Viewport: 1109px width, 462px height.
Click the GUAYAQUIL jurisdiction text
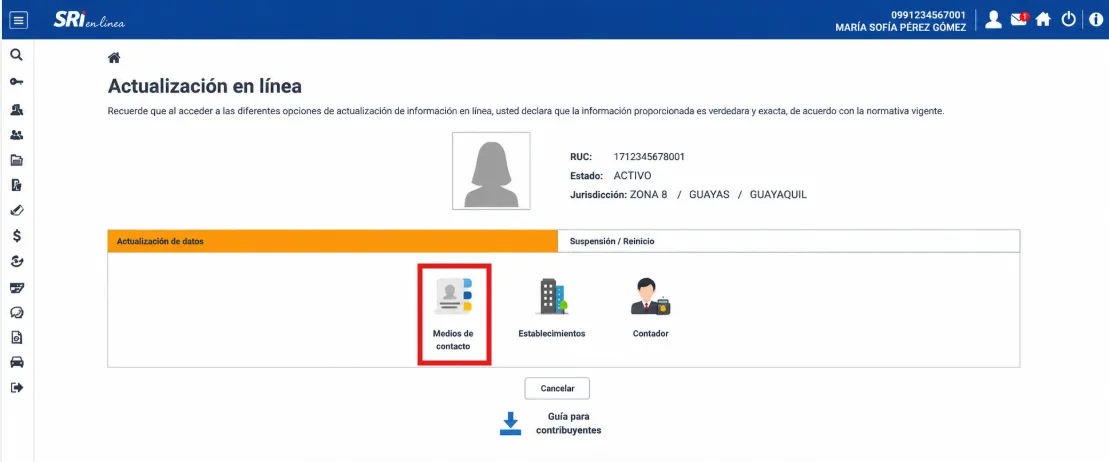tap(778, 195)
